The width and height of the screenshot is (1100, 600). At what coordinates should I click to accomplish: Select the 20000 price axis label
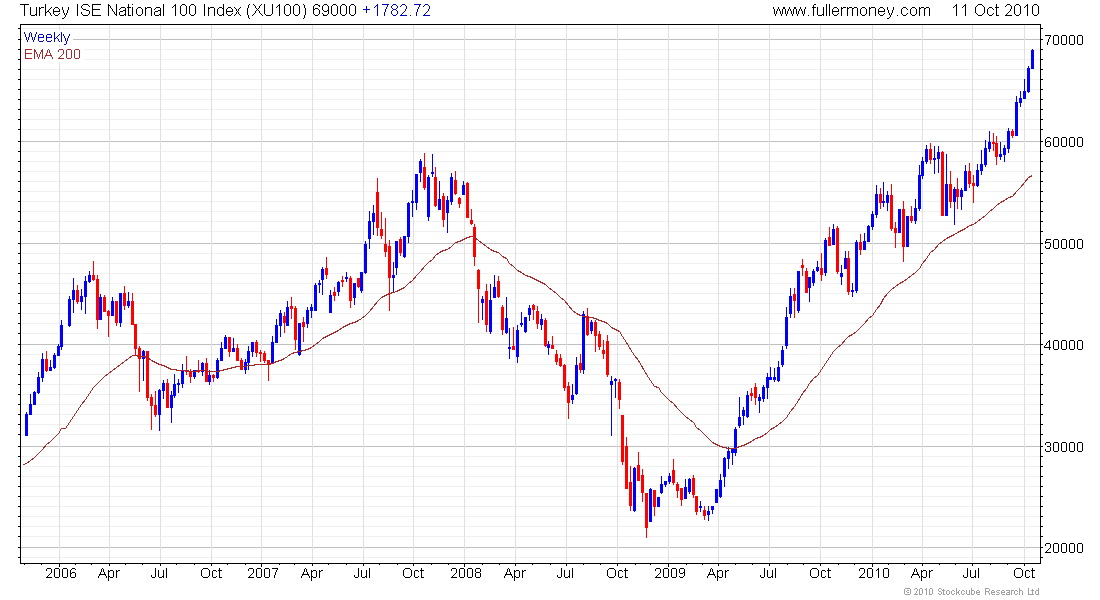pyautogui.click(x=1064, y=548)
